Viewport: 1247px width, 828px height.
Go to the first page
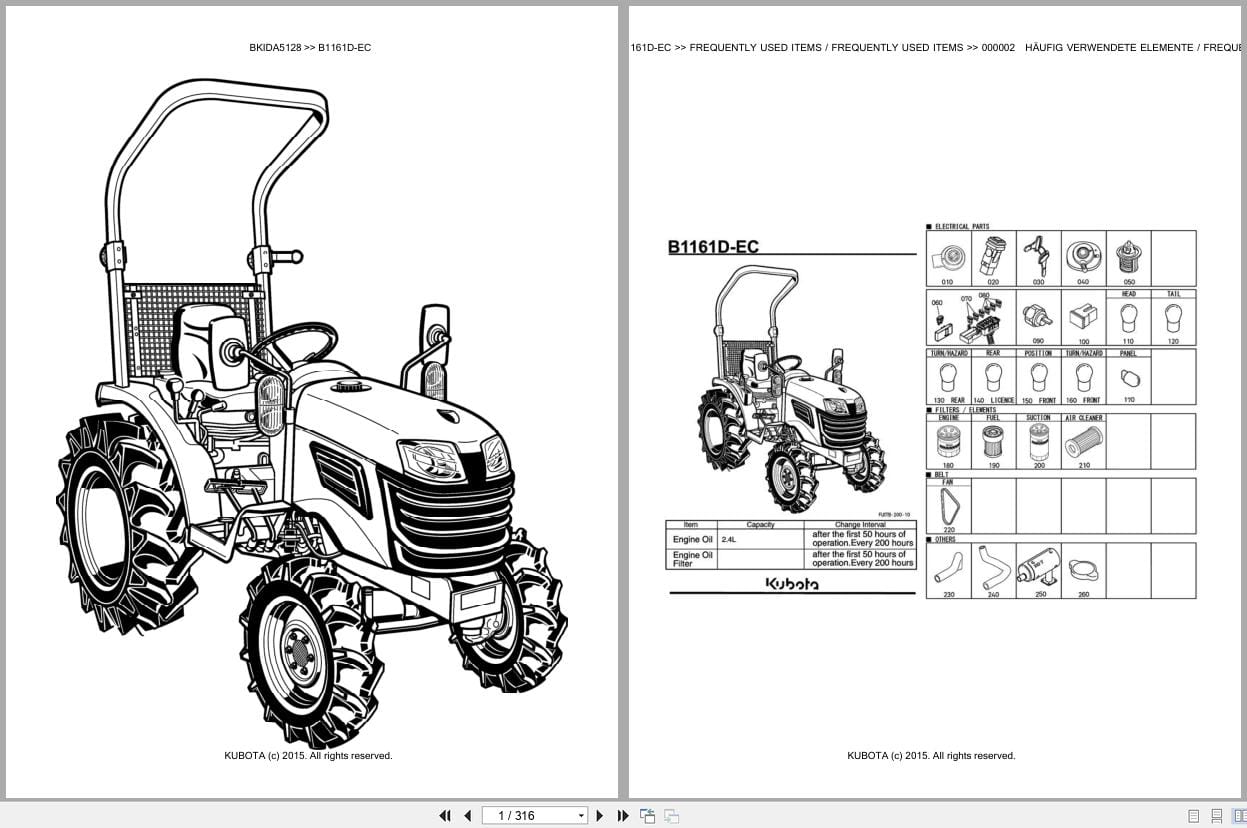(445, 816)
